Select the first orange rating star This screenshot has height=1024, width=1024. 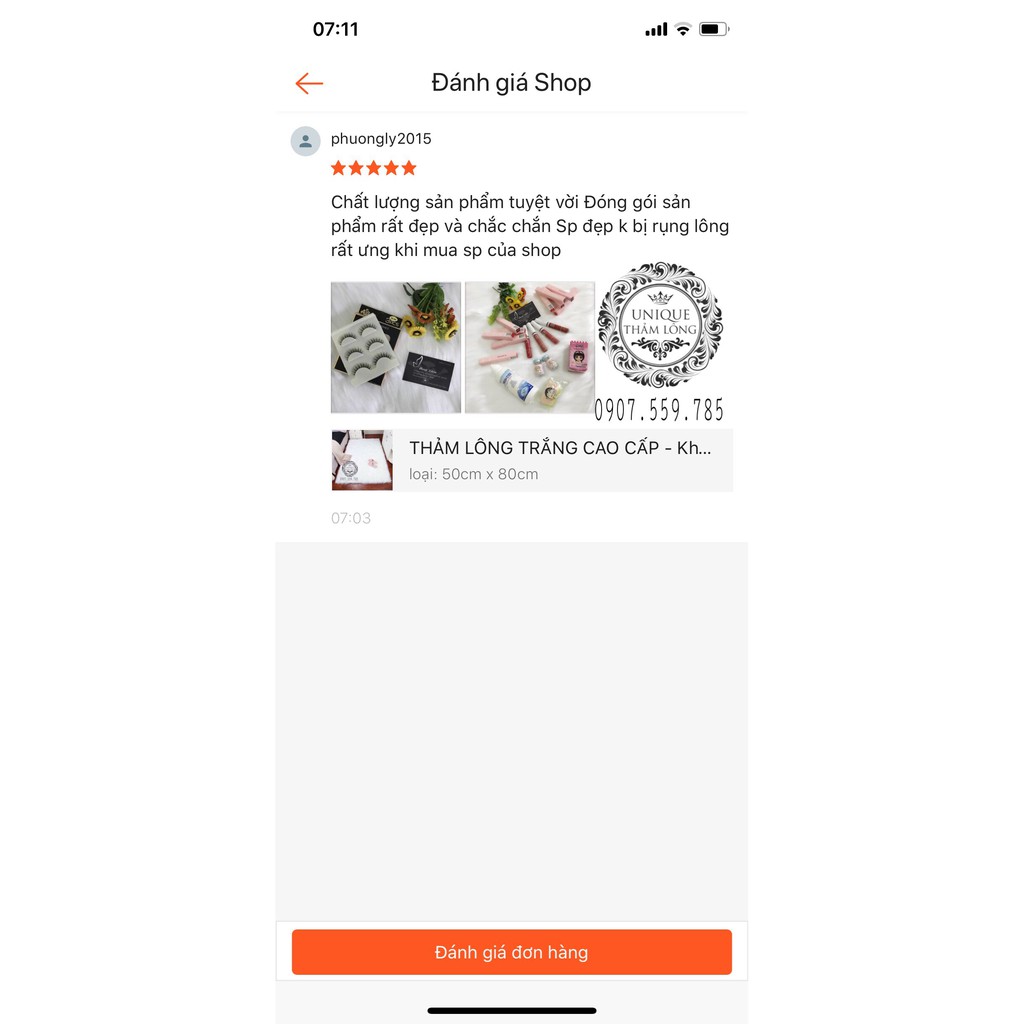click(338, 168)
